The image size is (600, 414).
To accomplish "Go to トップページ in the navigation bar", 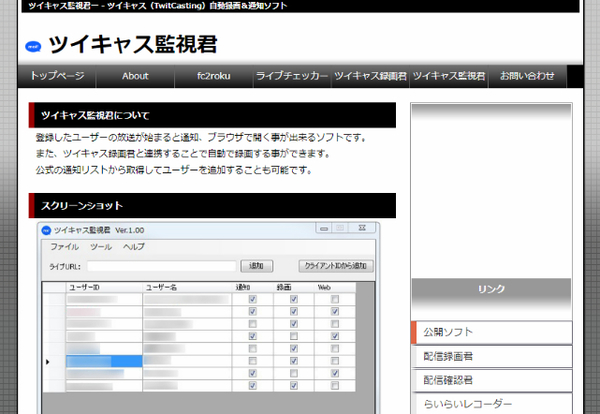I will click(57, 76).
